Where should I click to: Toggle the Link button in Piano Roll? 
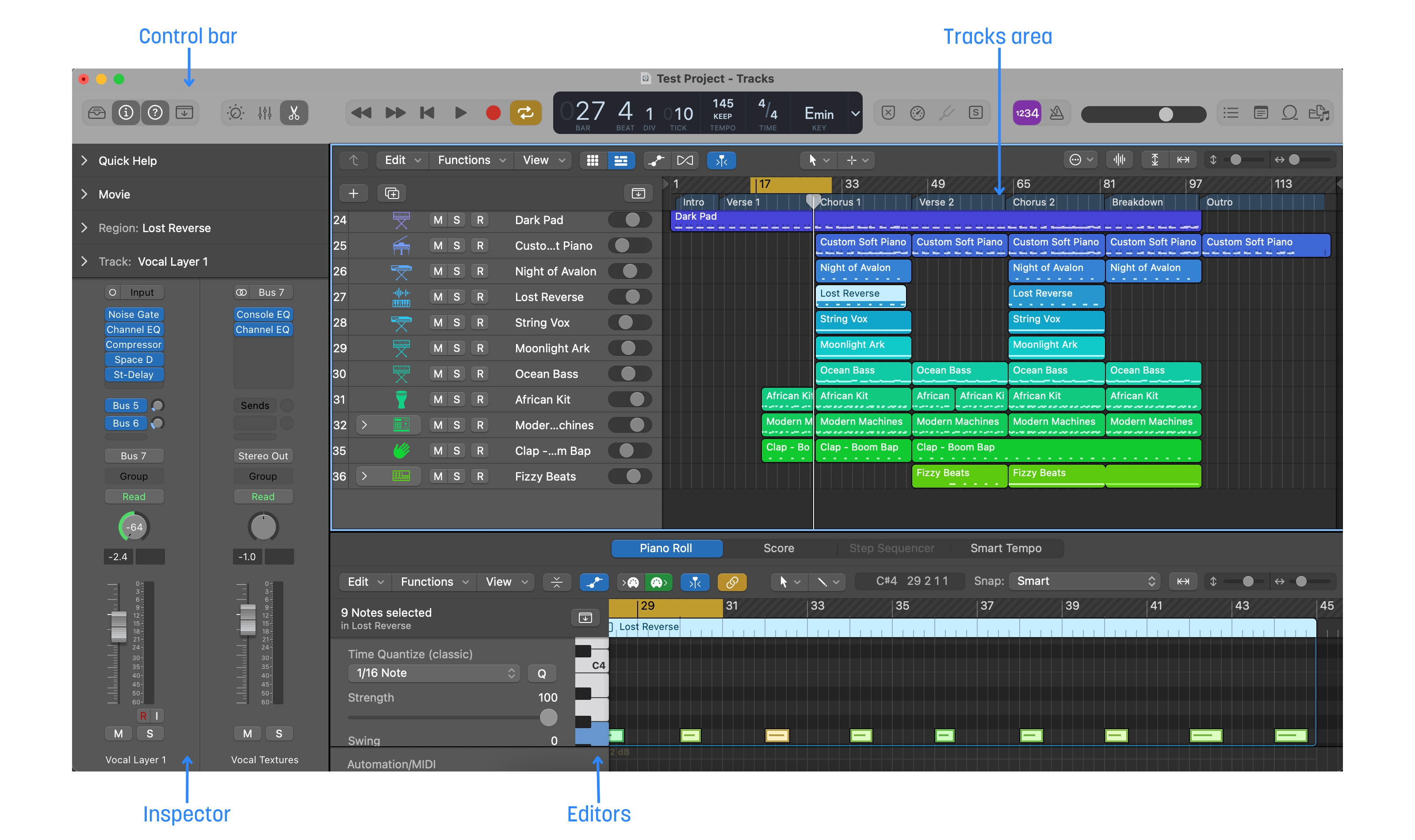(732, 582)
